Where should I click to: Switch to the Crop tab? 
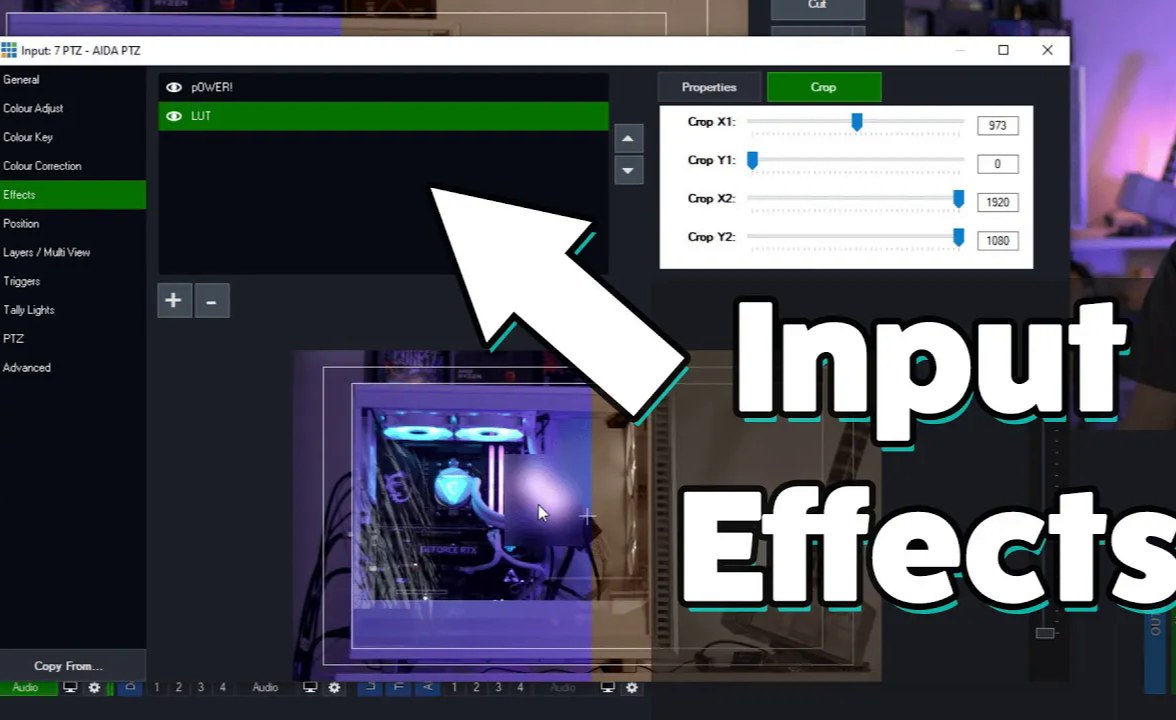click(824, 88)
